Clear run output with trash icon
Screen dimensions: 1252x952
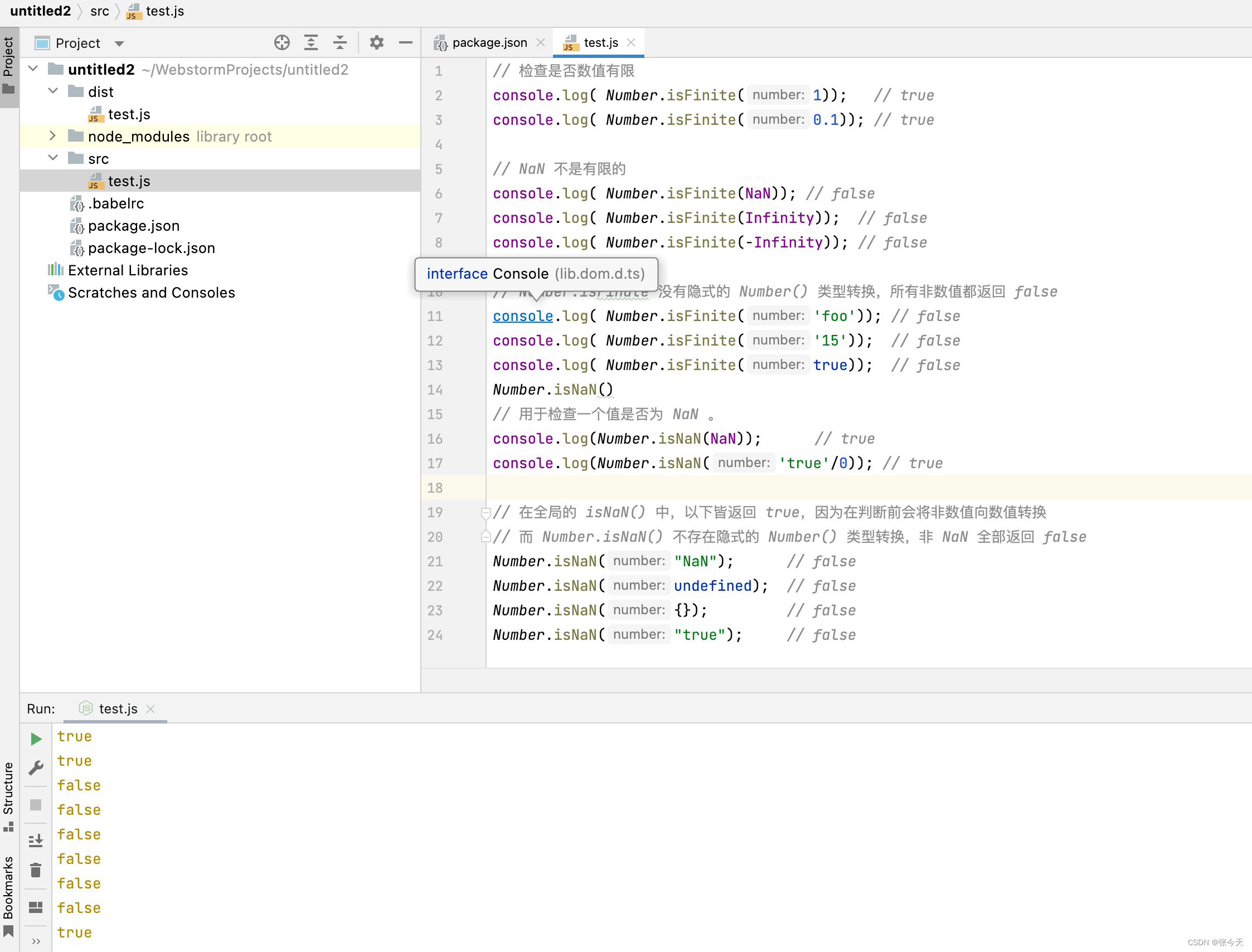(x=36, y=870)
